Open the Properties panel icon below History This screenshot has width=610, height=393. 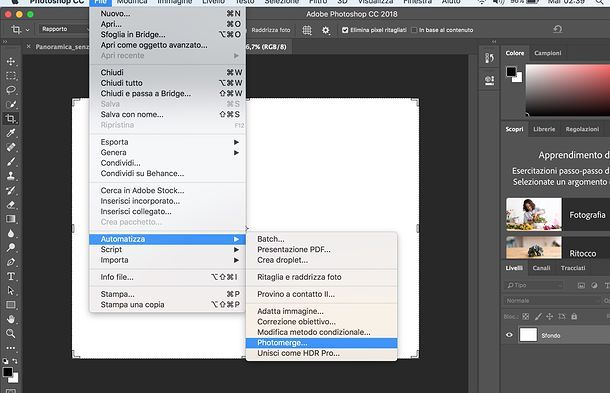(x=489, y=81)
